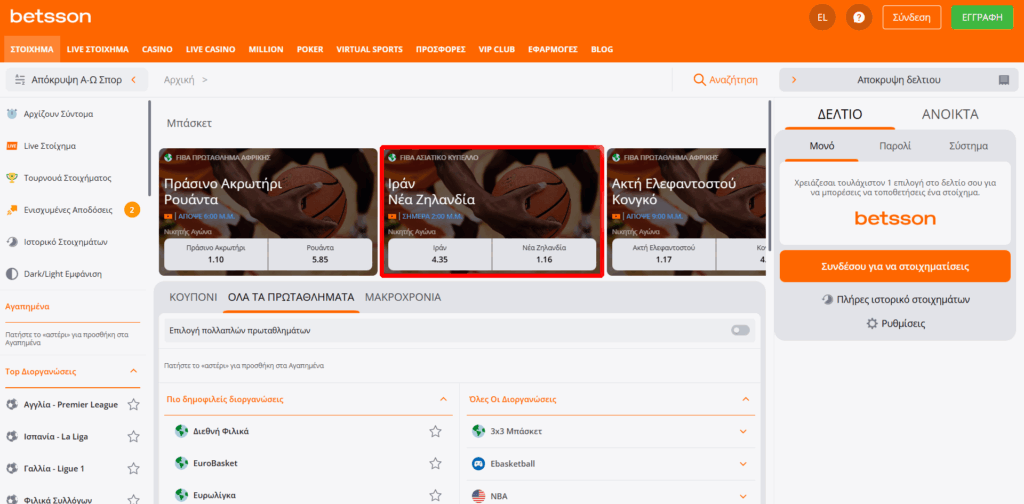Open the help question mark icon
Screen dimensions: 1024x504
(x=859, y=18)
